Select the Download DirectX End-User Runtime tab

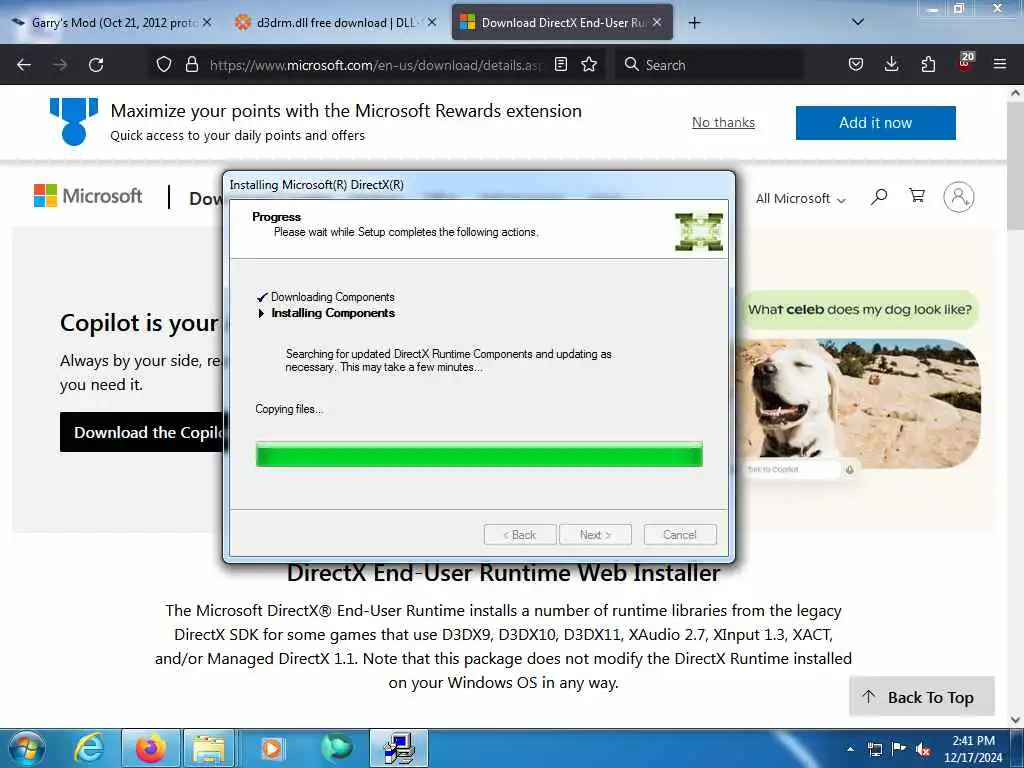pos(562,23)
